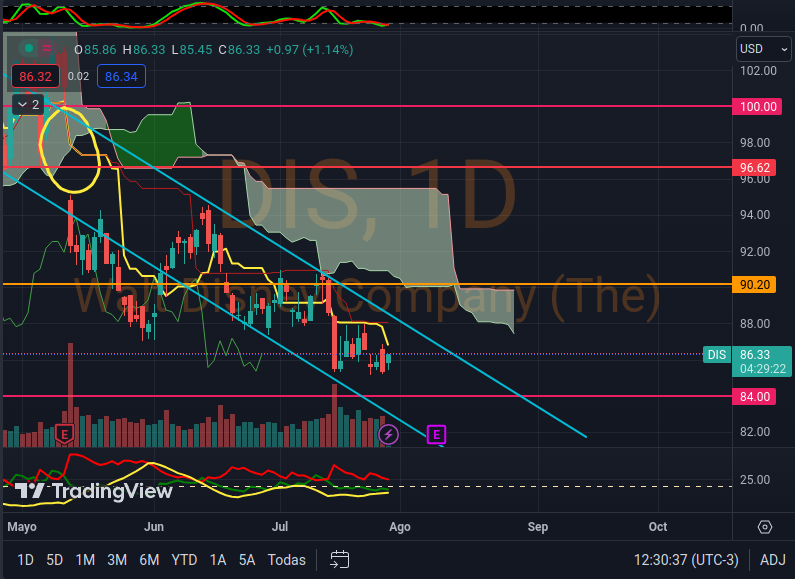Select the 1M time range

85,560
